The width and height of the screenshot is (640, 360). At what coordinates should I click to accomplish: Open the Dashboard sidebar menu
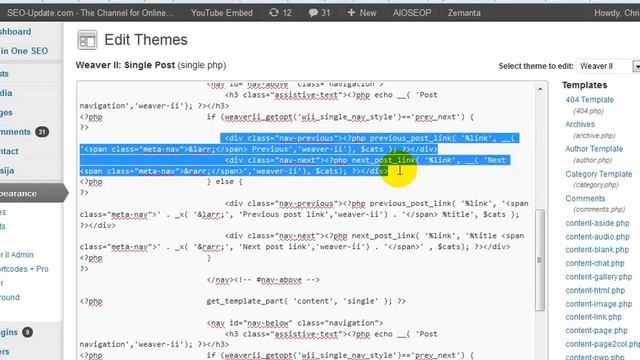[x=16, y=31]
